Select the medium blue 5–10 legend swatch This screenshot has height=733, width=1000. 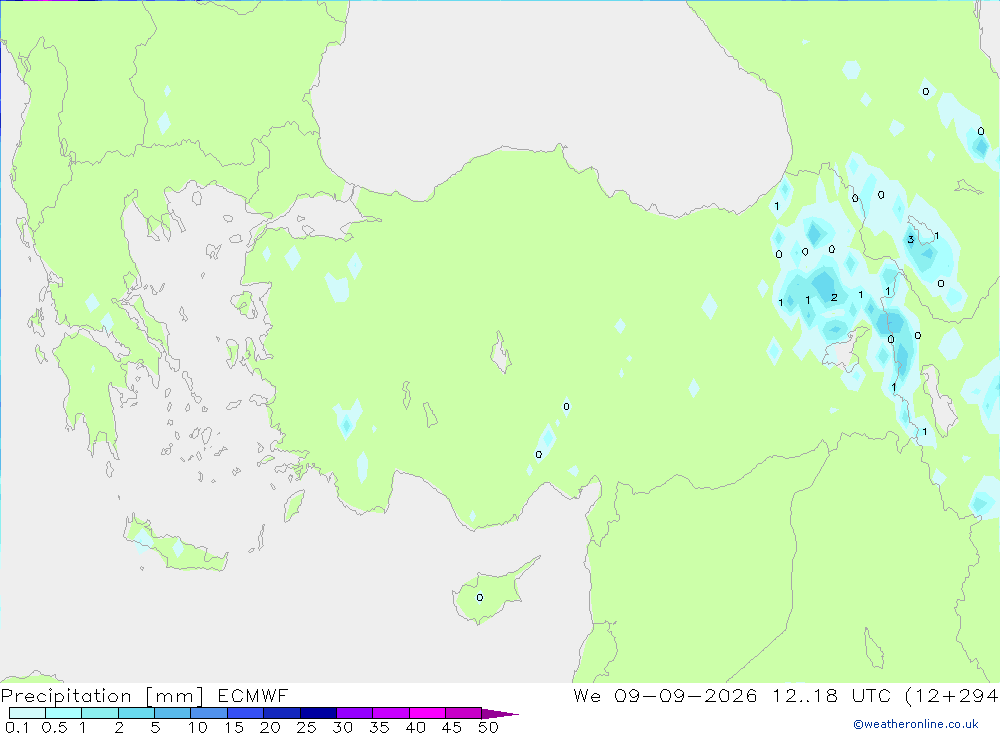tap(173, 713)
